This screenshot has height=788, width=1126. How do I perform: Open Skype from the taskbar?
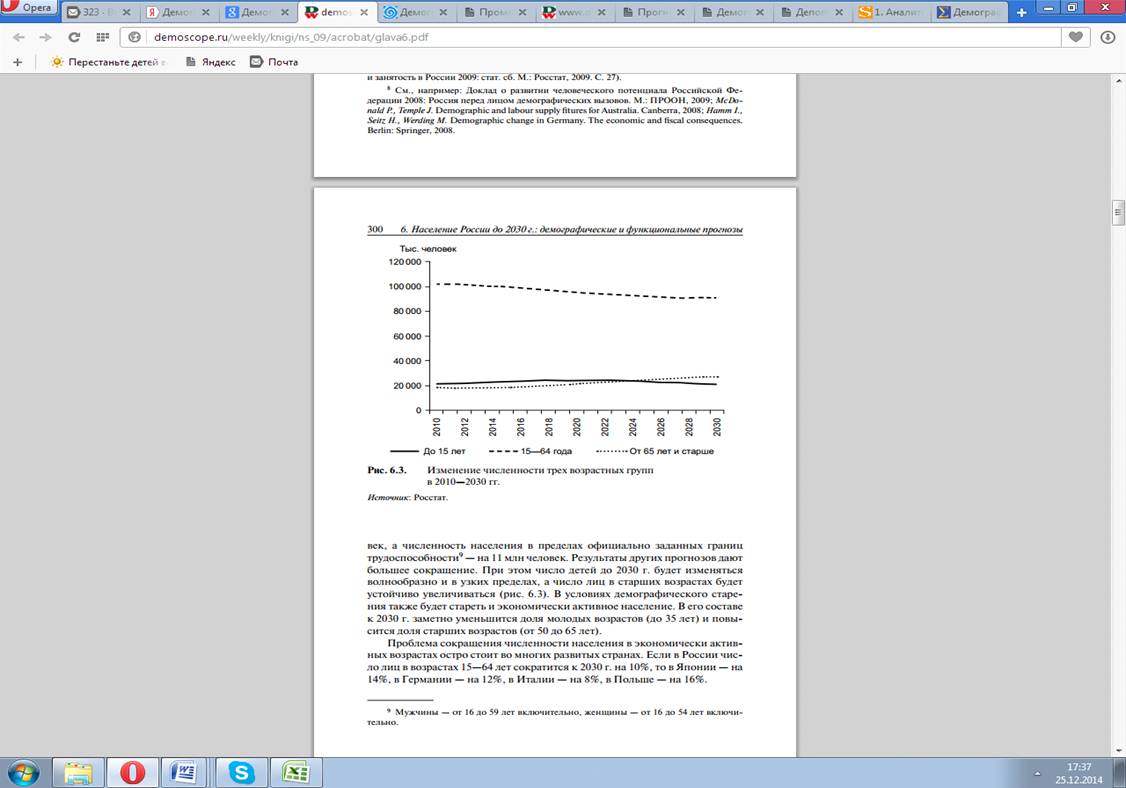pos(240,771)
